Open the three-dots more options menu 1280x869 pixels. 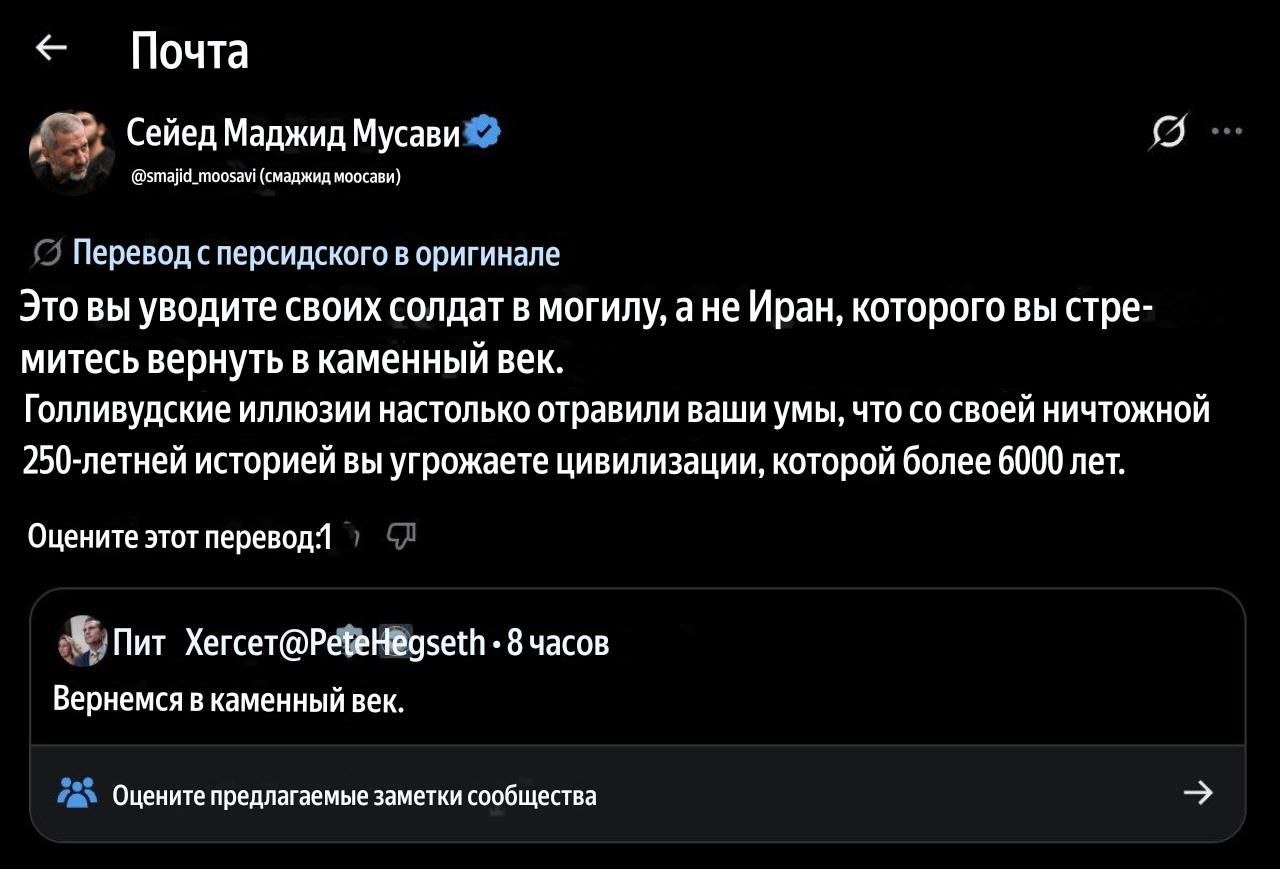click(x=1226, y=131)
